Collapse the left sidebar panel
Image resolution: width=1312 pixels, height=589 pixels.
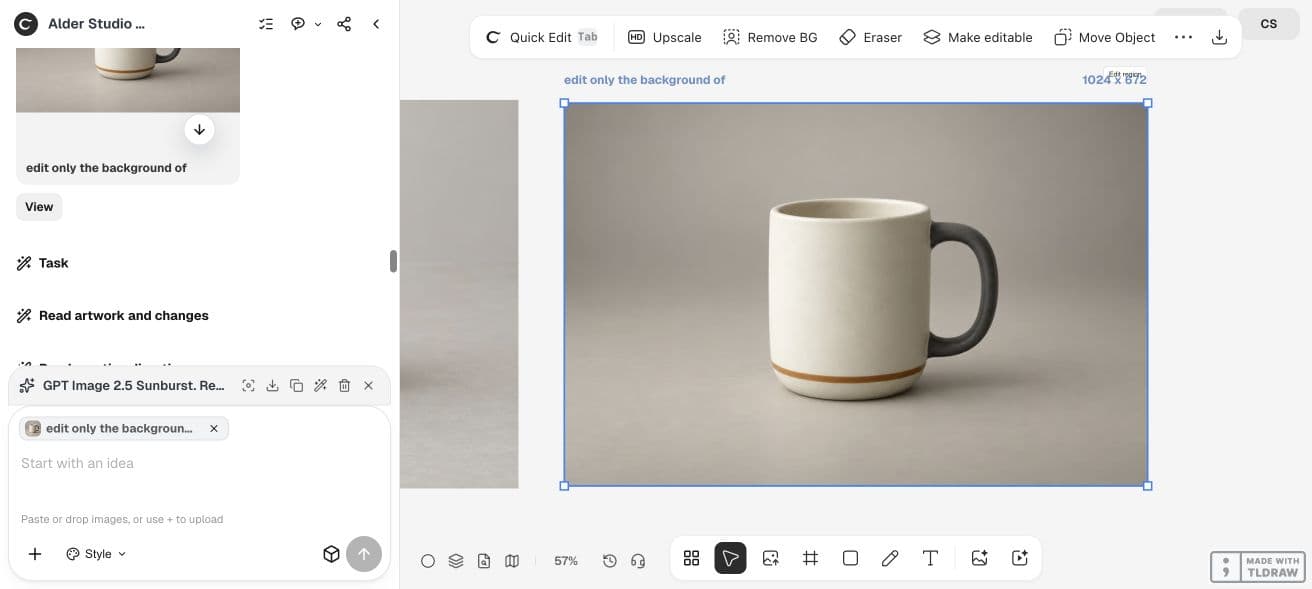(376, 24)
